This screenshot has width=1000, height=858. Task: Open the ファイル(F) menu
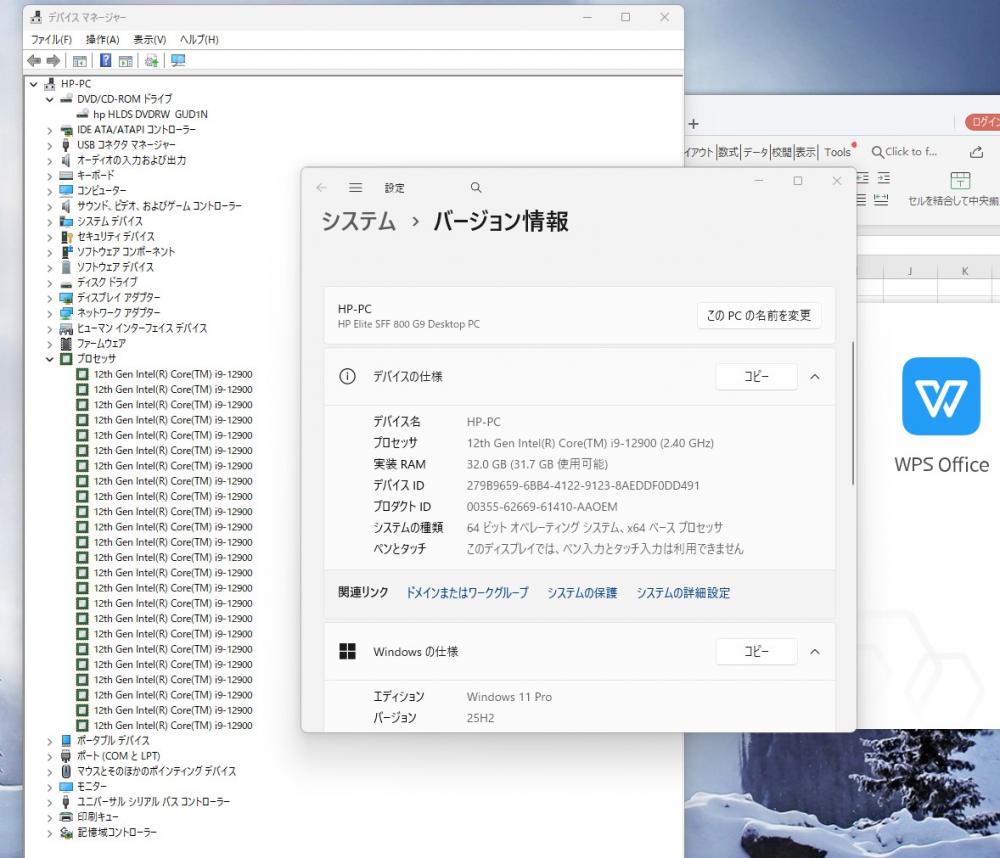51,40
